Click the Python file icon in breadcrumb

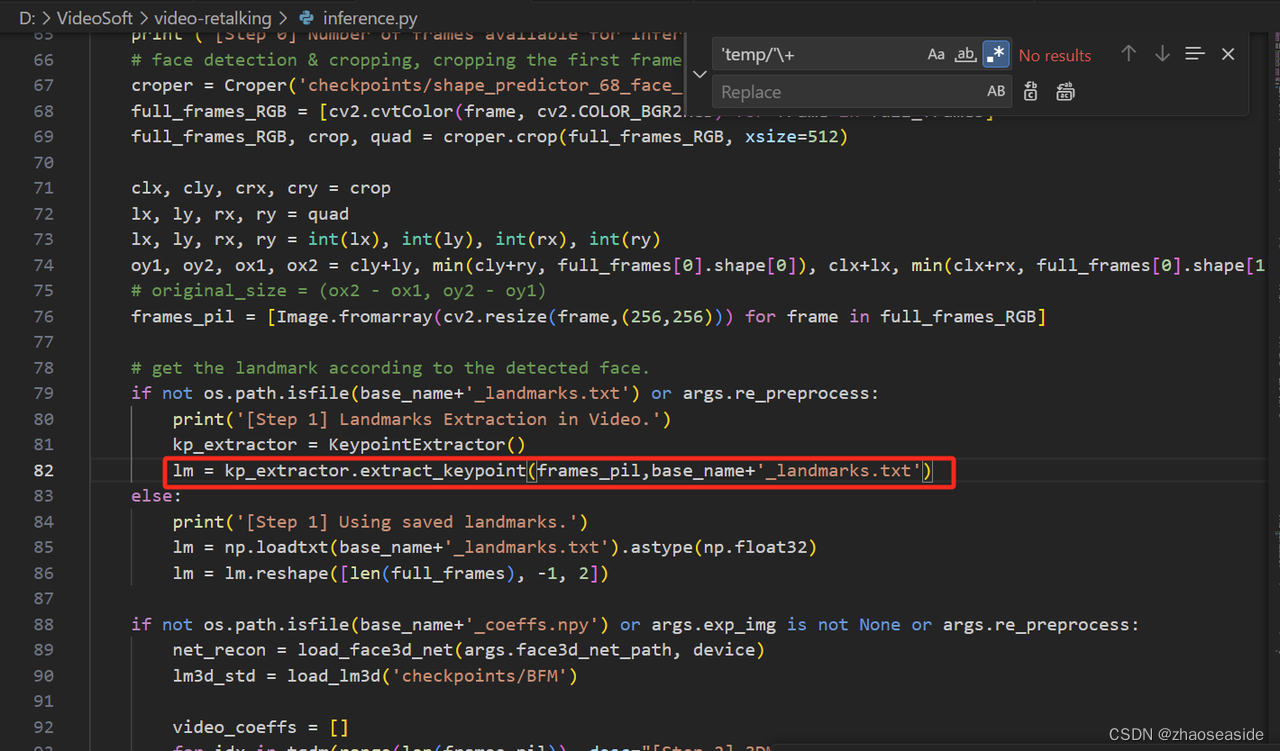coord(306,18)
